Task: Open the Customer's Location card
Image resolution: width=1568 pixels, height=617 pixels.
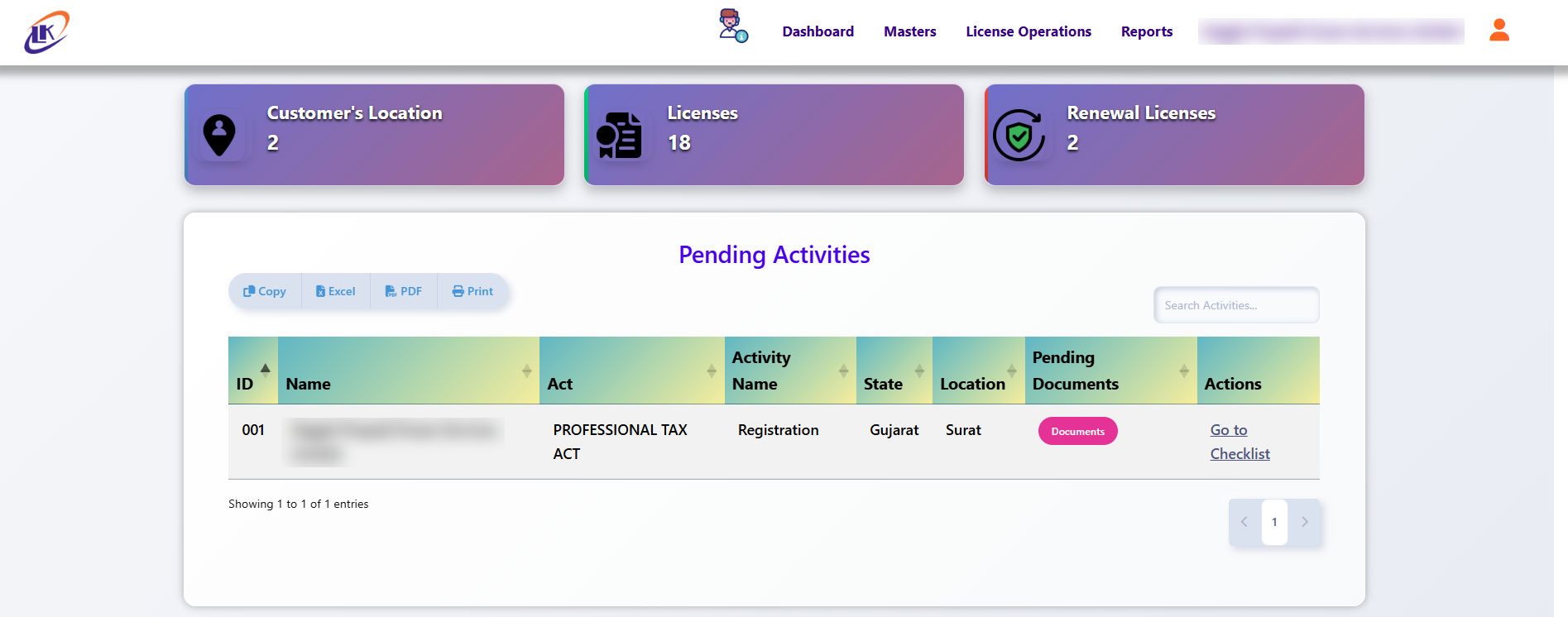Action: (x=374, y=135)
